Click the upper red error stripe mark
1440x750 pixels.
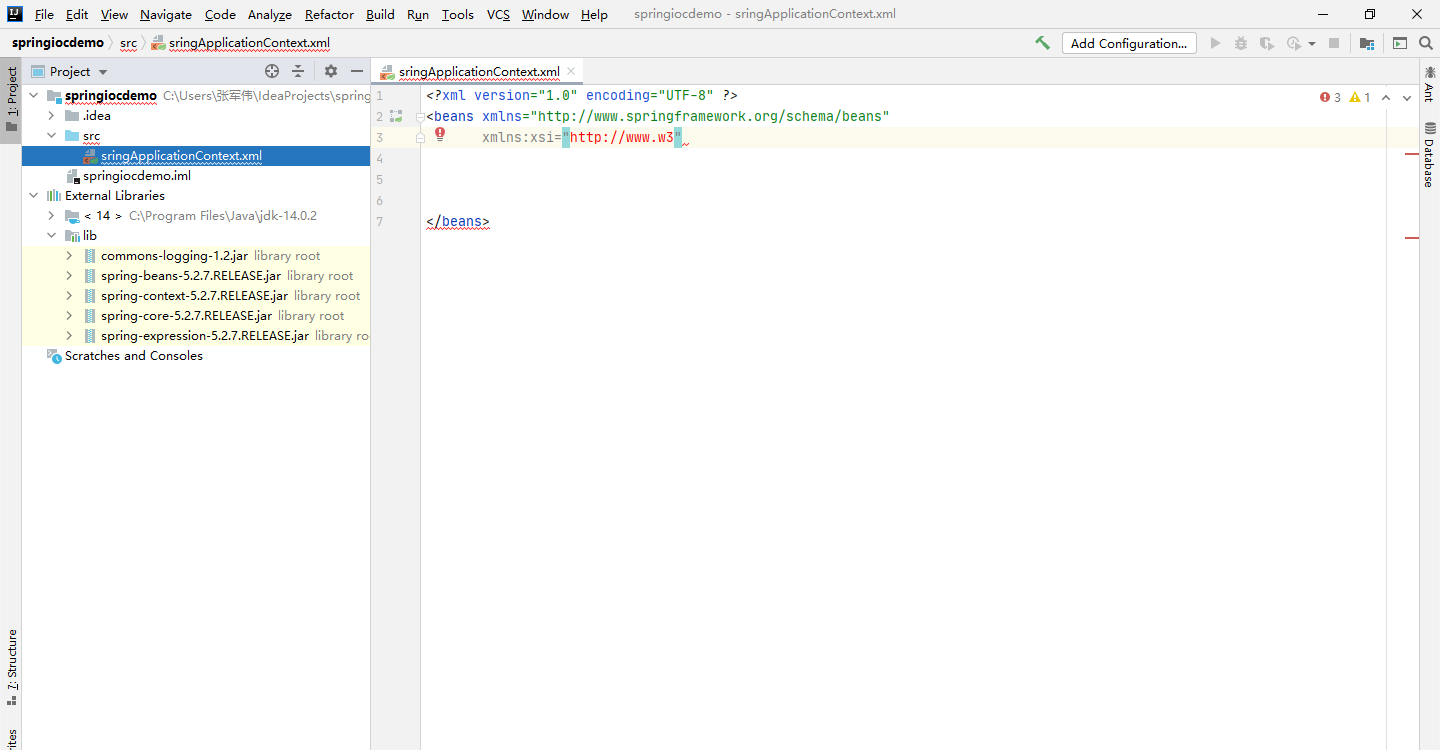pyautogui.click(x=1412, y=154)
